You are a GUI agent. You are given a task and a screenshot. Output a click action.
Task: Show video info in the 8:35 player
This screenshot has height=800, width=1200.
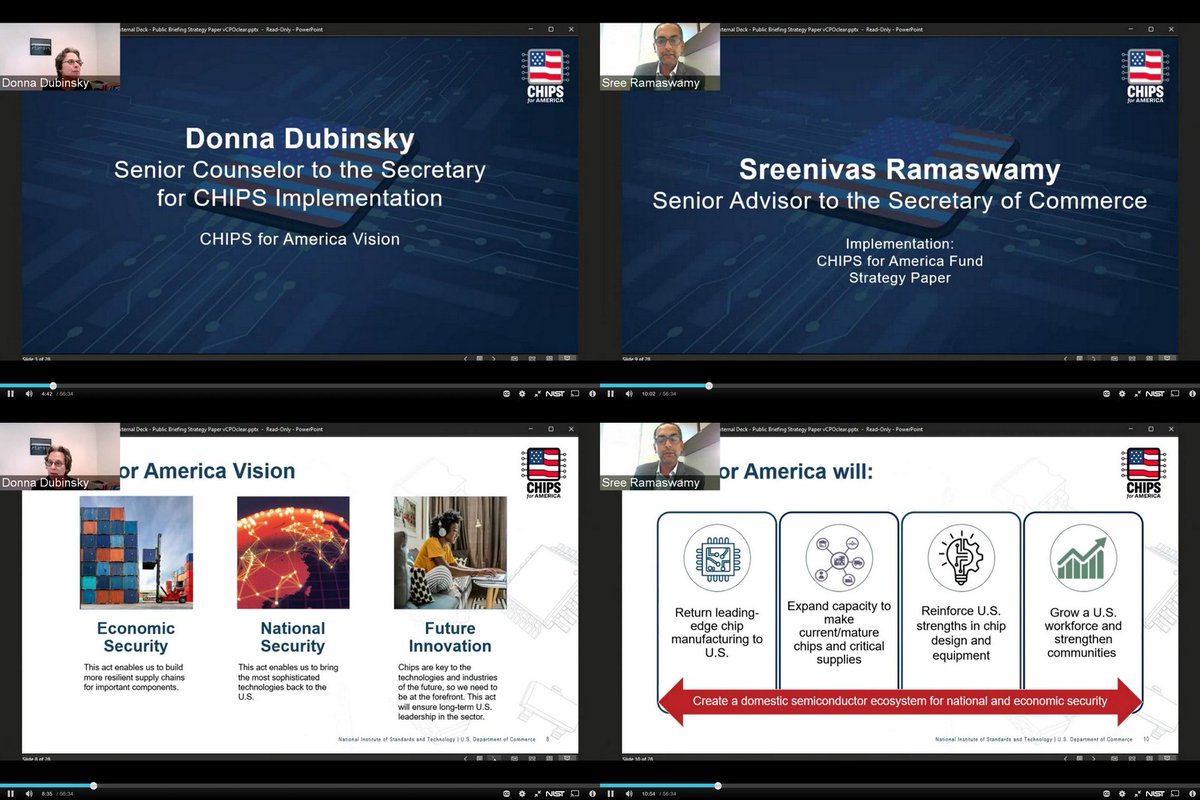click(592, 794)
